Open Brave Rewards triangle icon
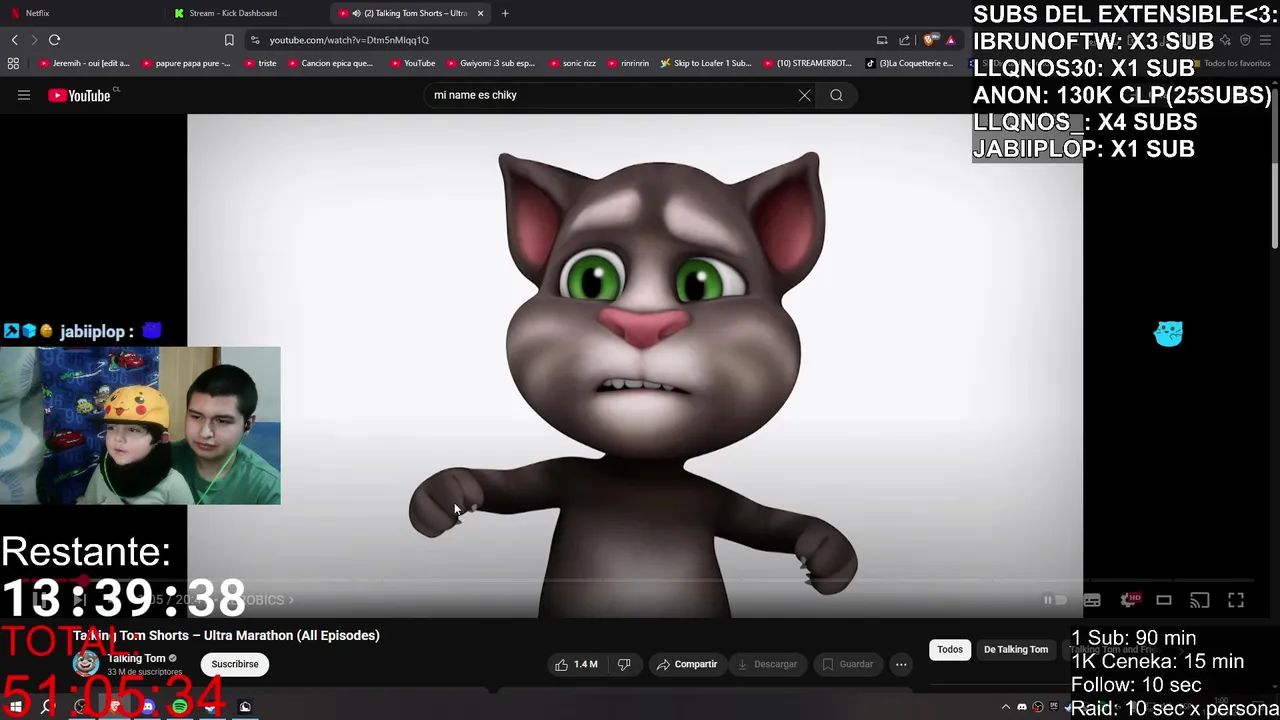This screenshot has height=720, width=1280. tap(950, 40)
